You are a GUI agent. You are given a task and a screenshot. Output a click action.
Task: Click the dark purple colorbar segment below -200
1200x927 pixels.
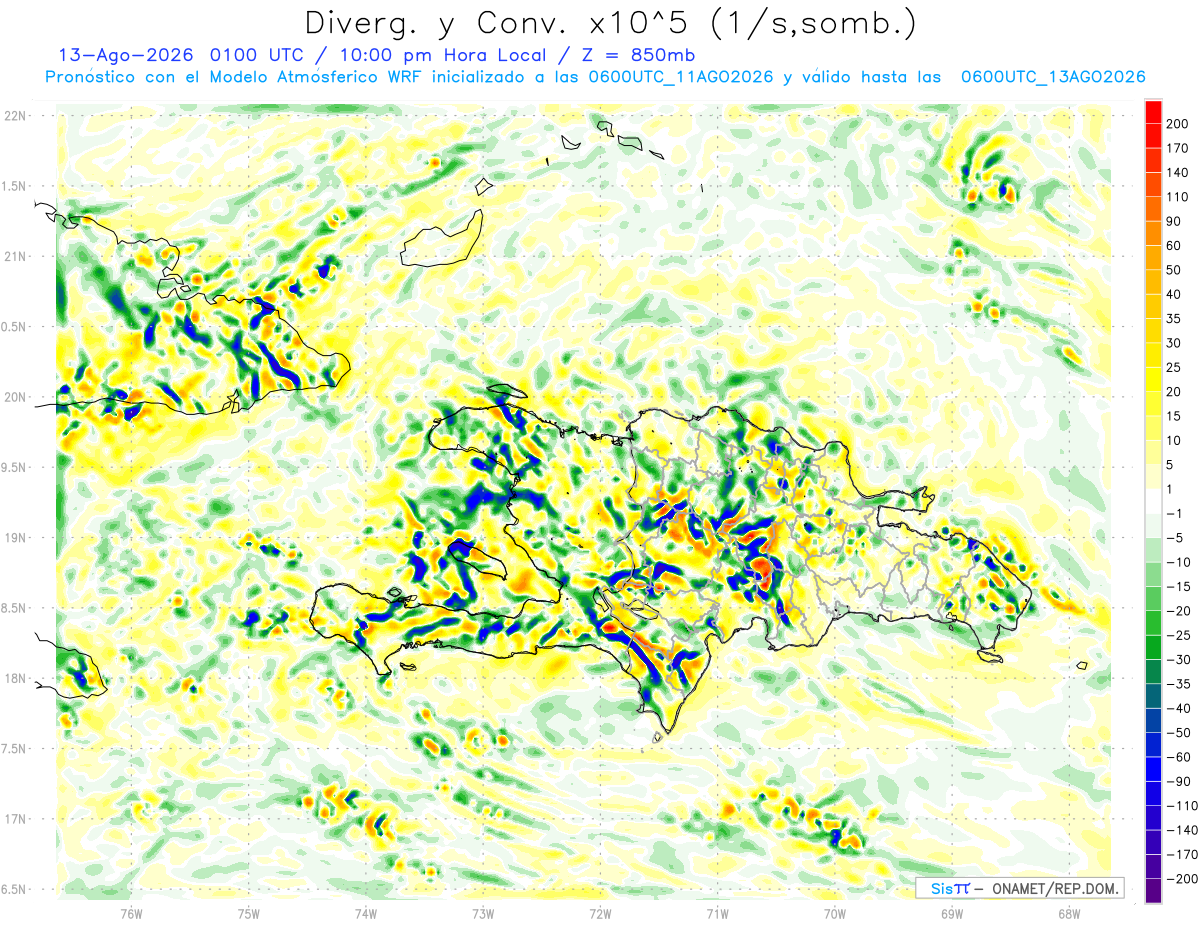(x=1153, y=890)
